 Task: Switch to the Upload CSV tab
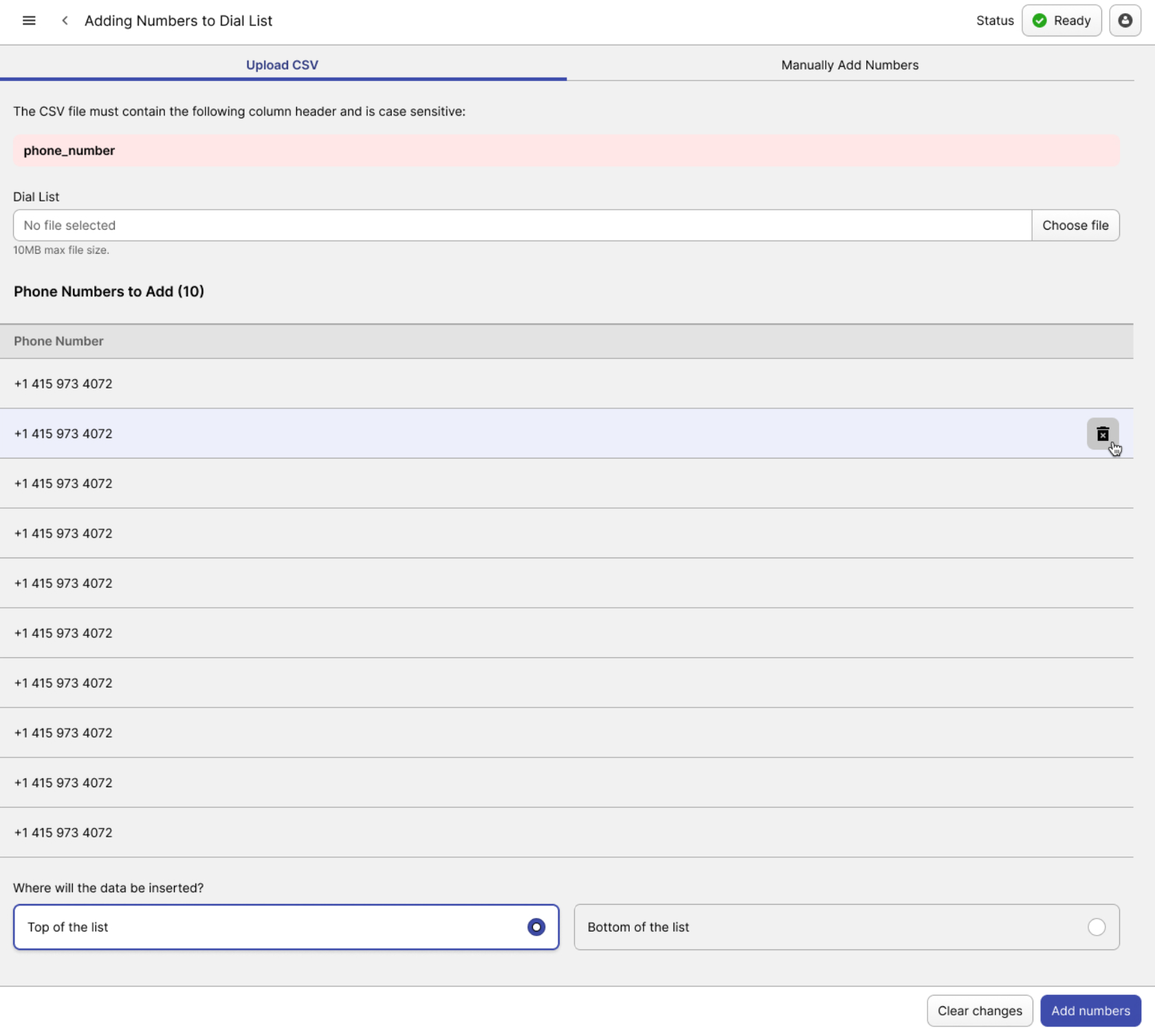(282, 65)
